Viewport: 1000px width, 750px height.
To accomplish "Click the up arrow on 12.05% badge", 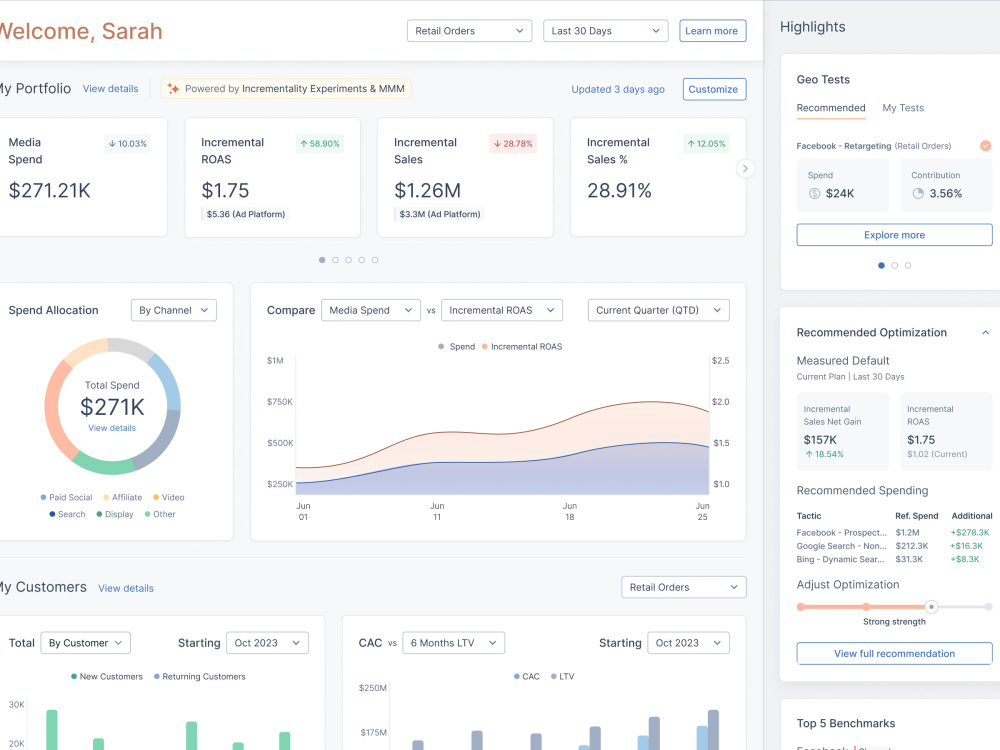I will point(691,143).
